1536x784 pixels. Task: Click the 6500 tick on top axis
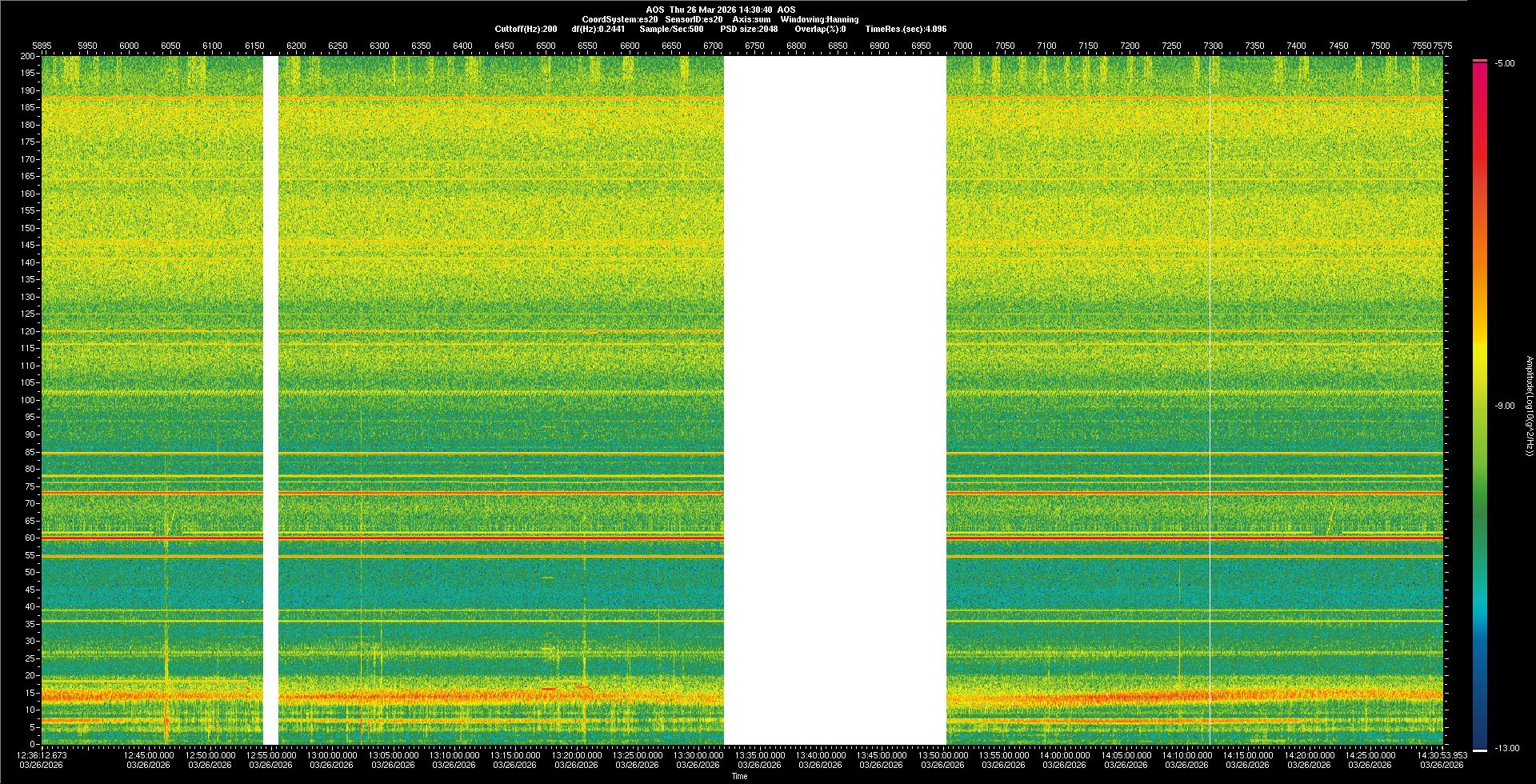tap(546, 46)
